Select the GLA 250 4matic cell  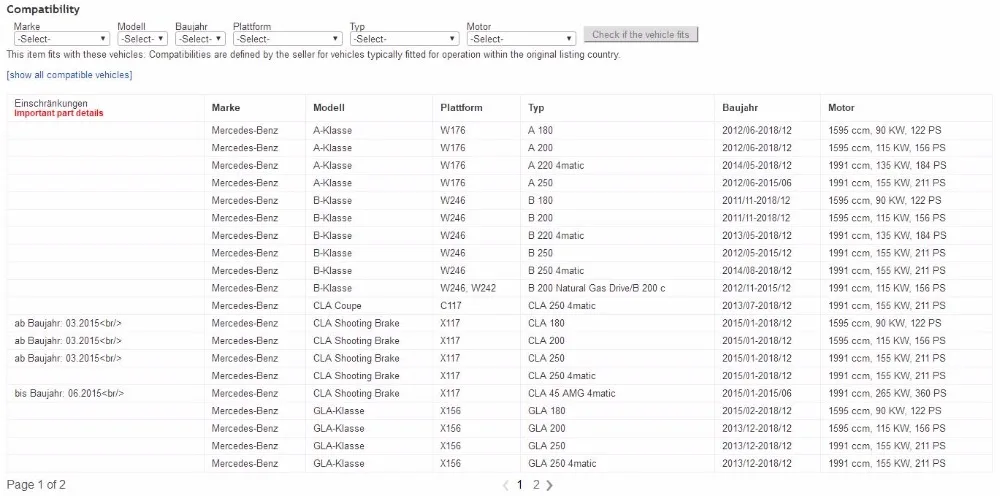(562, 463)
